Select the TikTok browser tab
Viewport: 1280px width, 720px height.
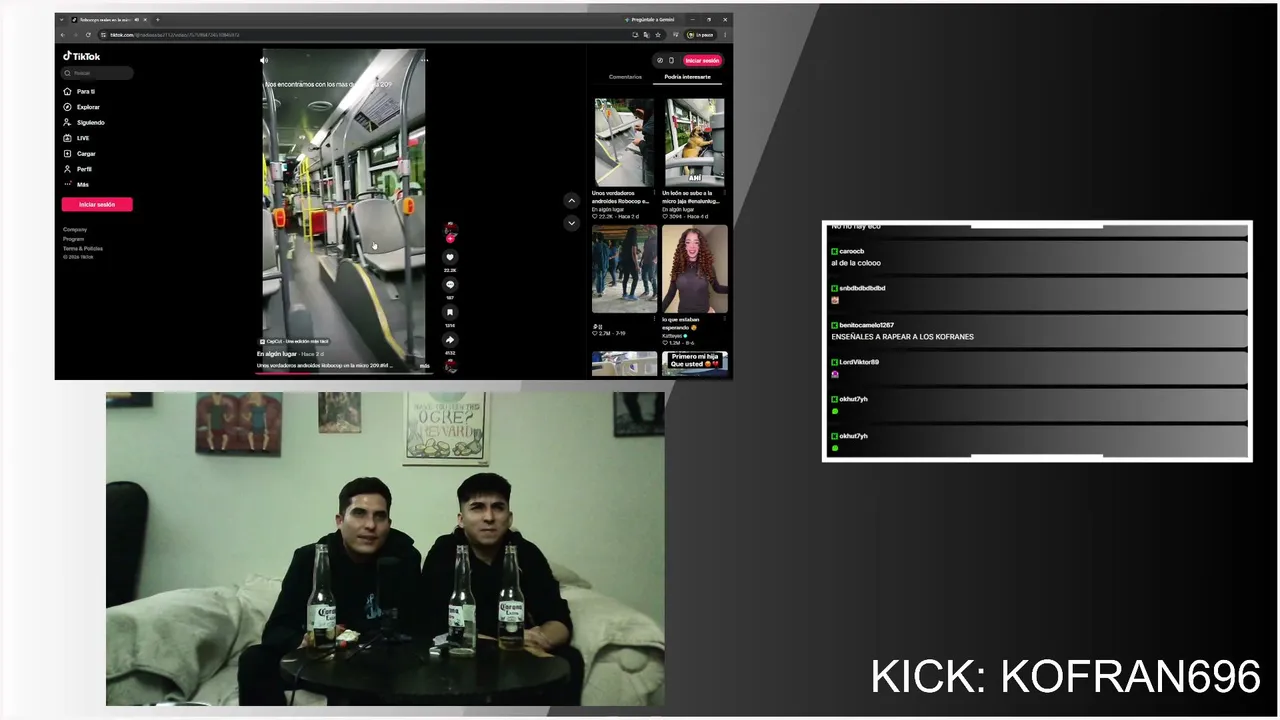click(108, 19)
